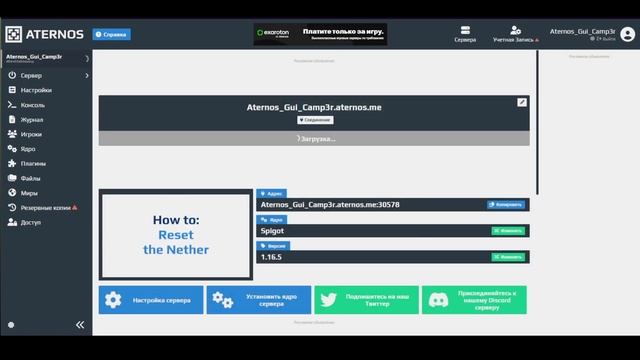Click the user avatar icon
The height and width of the screenshot is (360, 640).
point(627,34)
